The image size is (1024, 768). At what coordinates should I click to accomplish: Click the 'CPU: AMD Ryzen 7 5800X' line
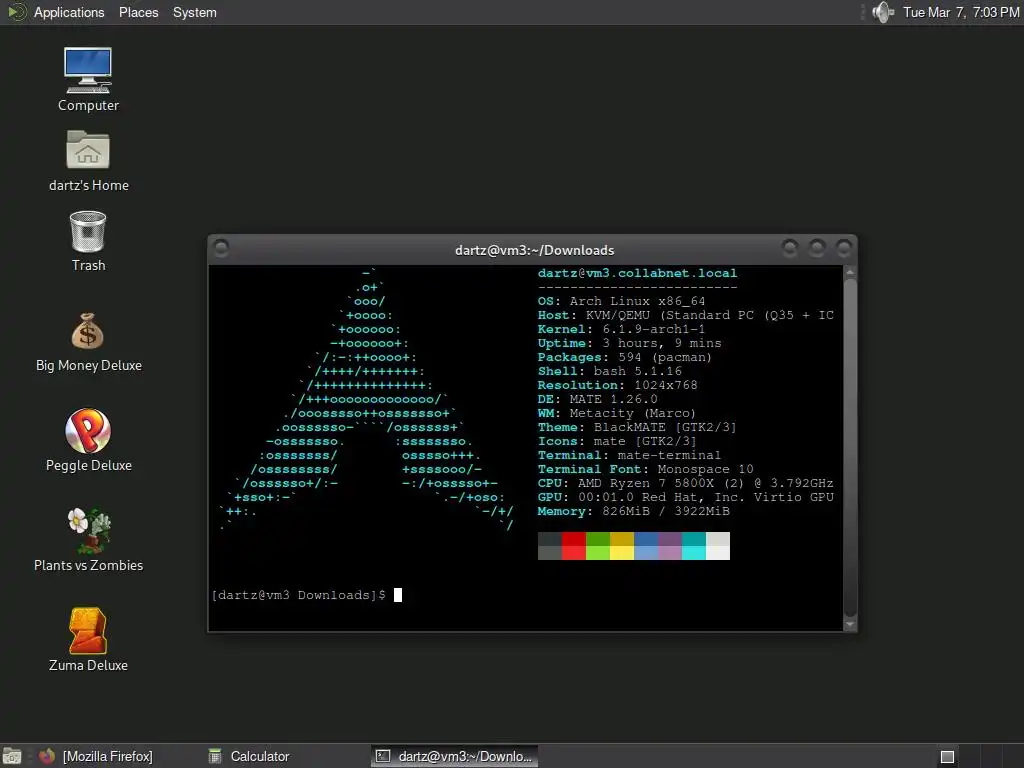[685, 483]
